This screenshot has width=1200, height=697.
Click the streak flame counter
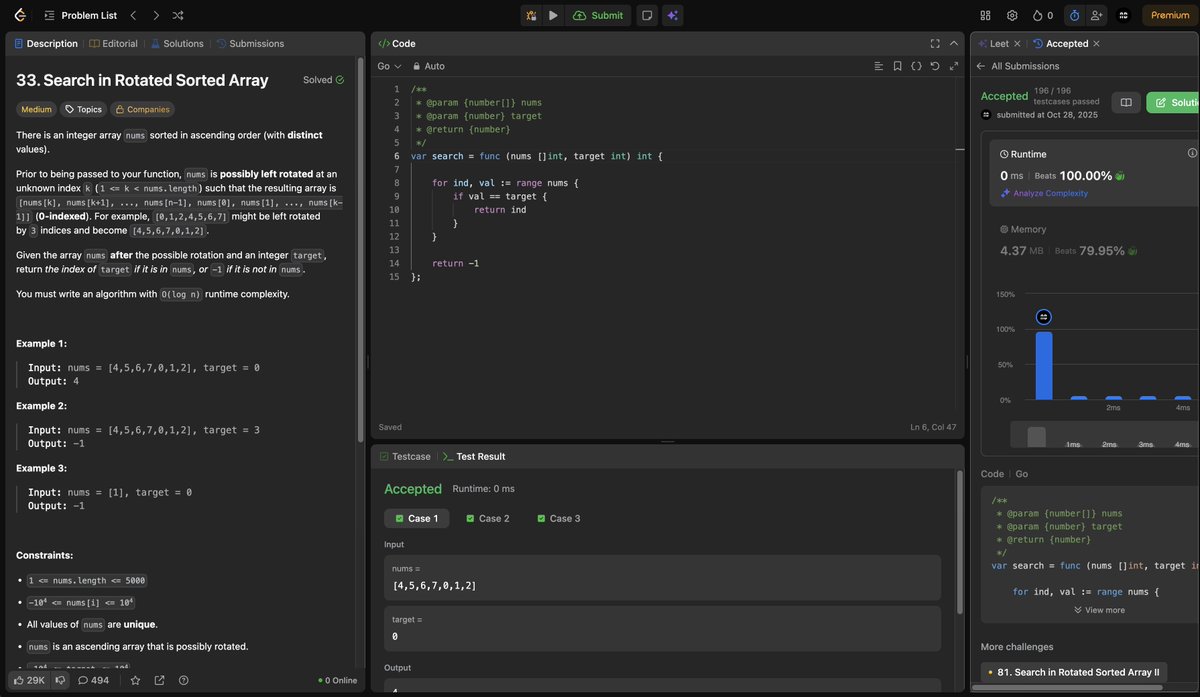pos(1043,15)
